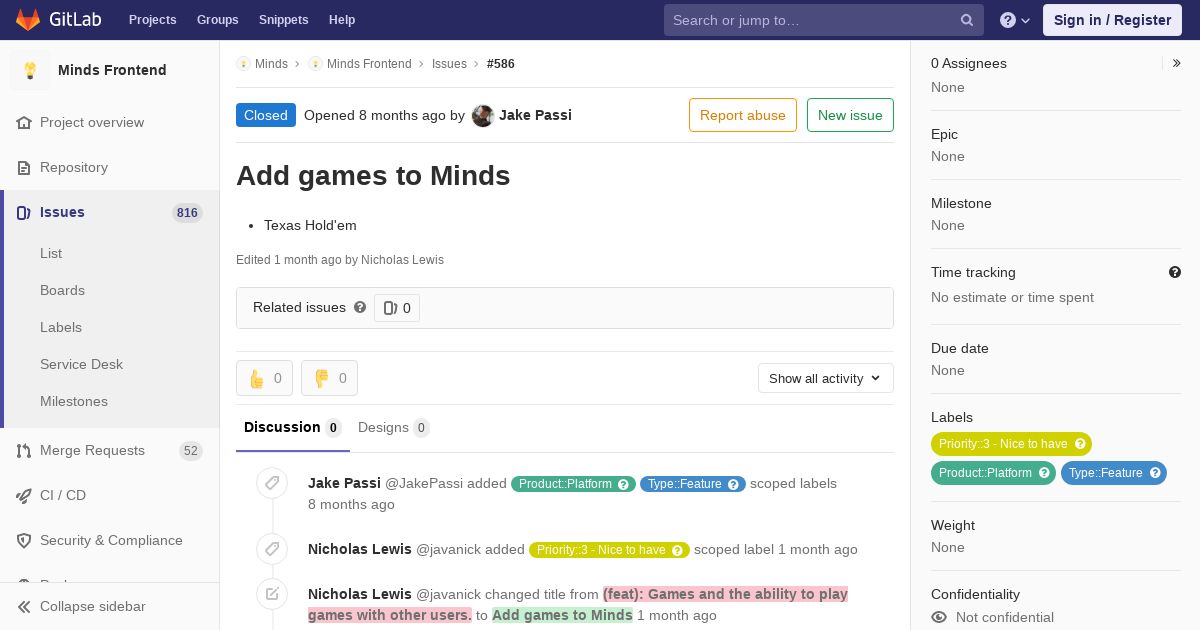Open the Show all activity dropdown
The image size is (1200, 630).
(826, 378)
